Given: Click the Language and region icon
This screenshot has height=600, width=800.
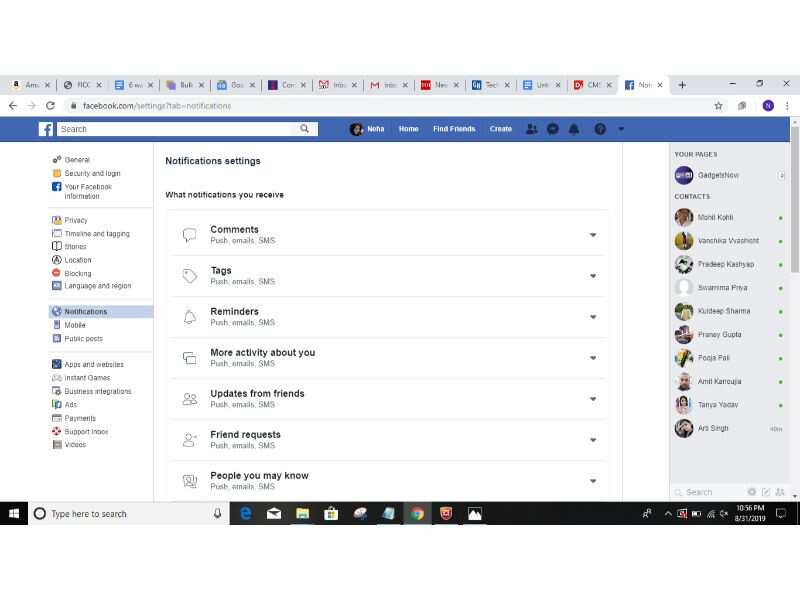Looking at the screenshot, I should click(x=57, y=286).
